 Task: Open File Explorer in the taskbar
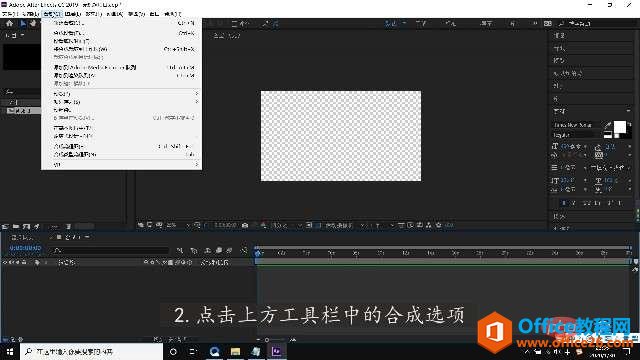click(235, 351)
